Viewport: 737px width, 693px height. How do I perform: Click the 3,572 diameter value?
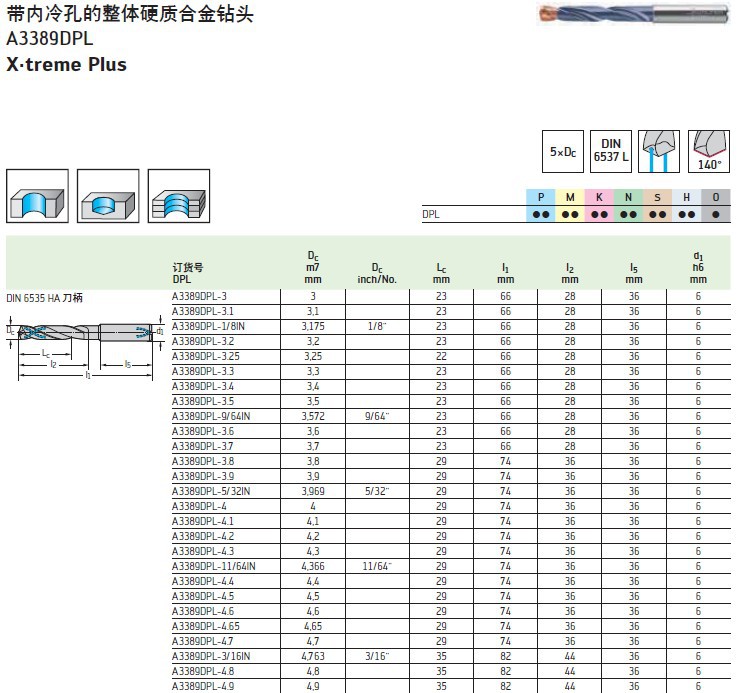313,416
